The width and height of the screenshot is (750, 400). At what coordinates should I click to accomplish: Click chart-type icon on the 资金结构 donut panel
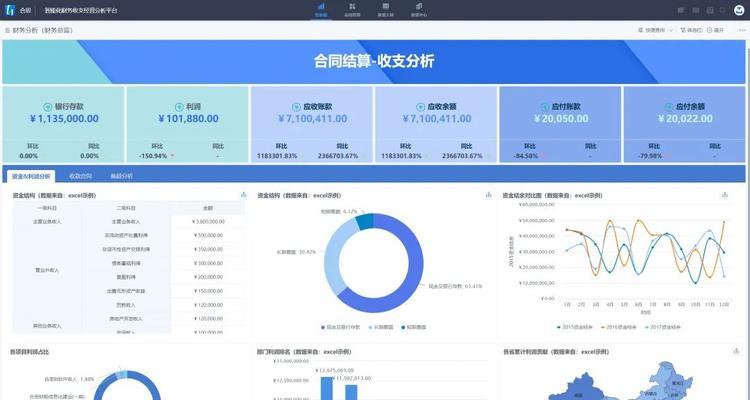pos(488,195)
